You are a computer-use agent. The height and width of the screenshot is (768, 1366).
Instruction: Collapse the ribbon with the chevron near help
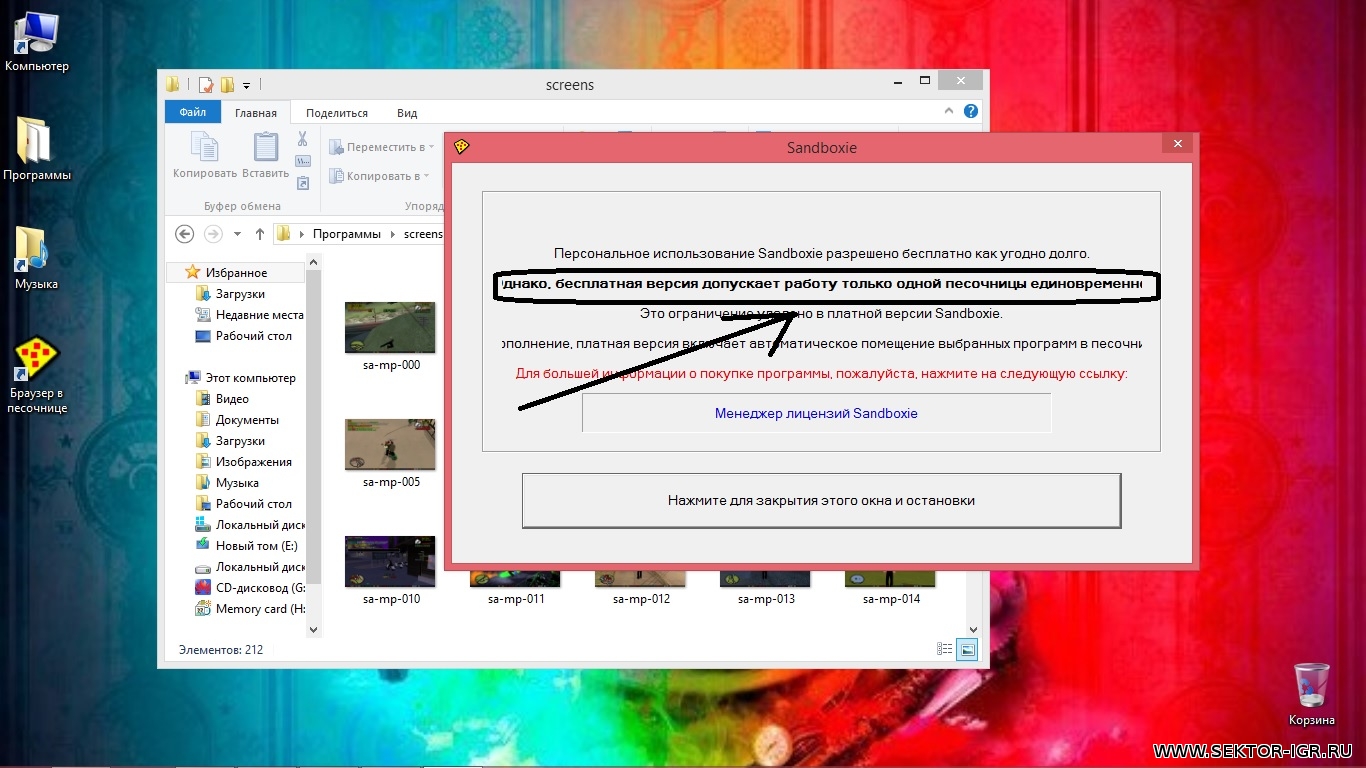click(949, 112)
